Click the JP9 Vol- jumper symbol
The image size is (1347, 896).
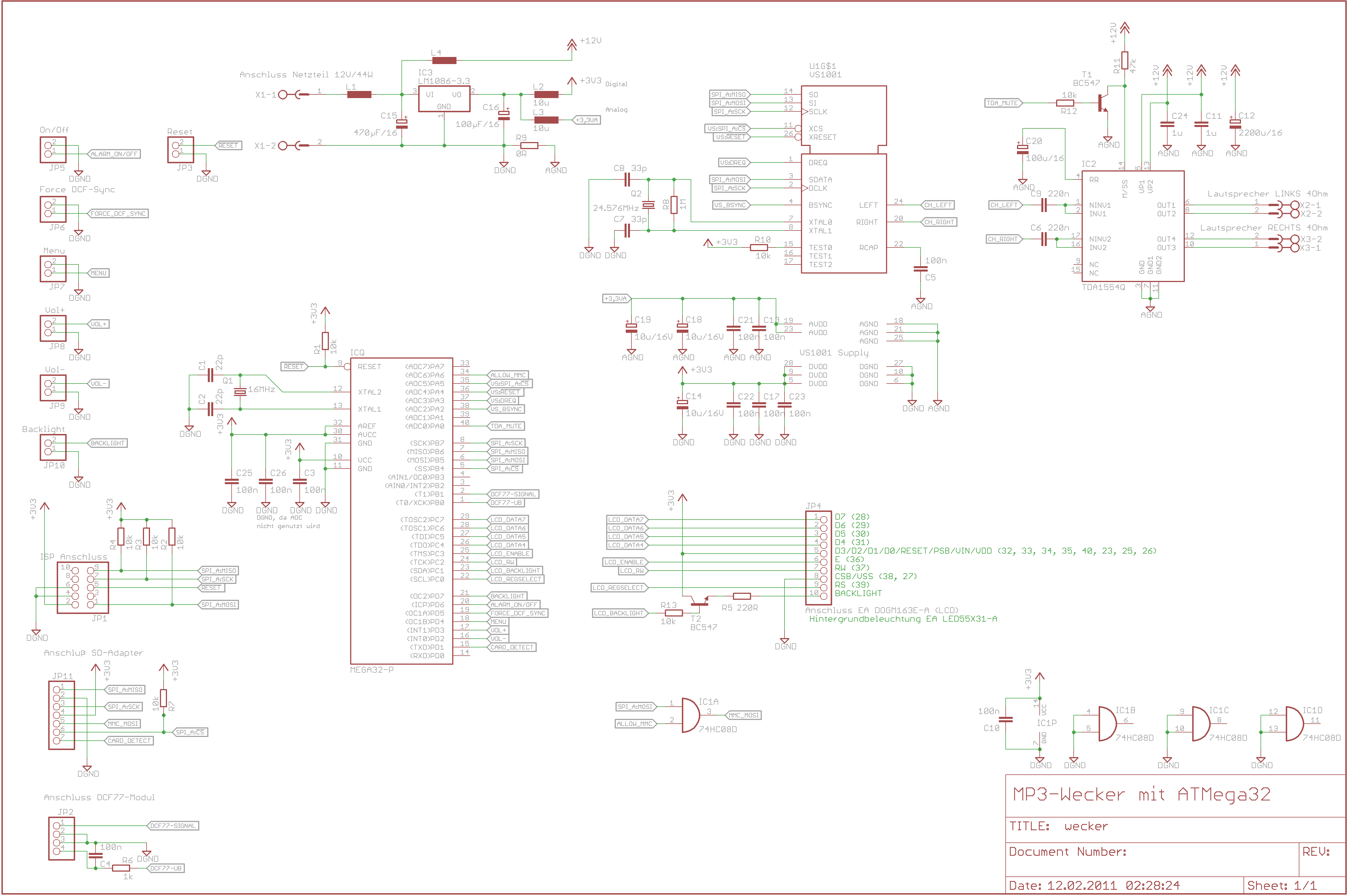pos(53,387)
